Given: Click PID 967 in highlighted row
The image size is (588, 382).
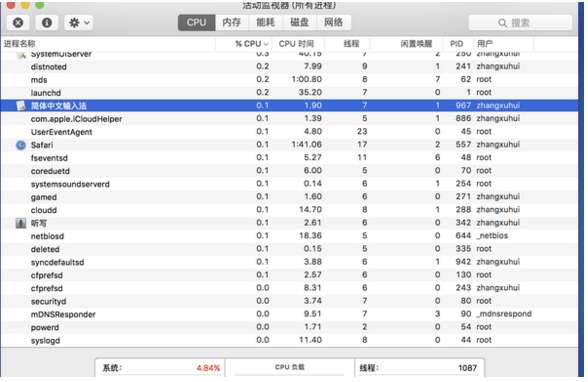Looking at the screenshot, I should click(463, 105).
